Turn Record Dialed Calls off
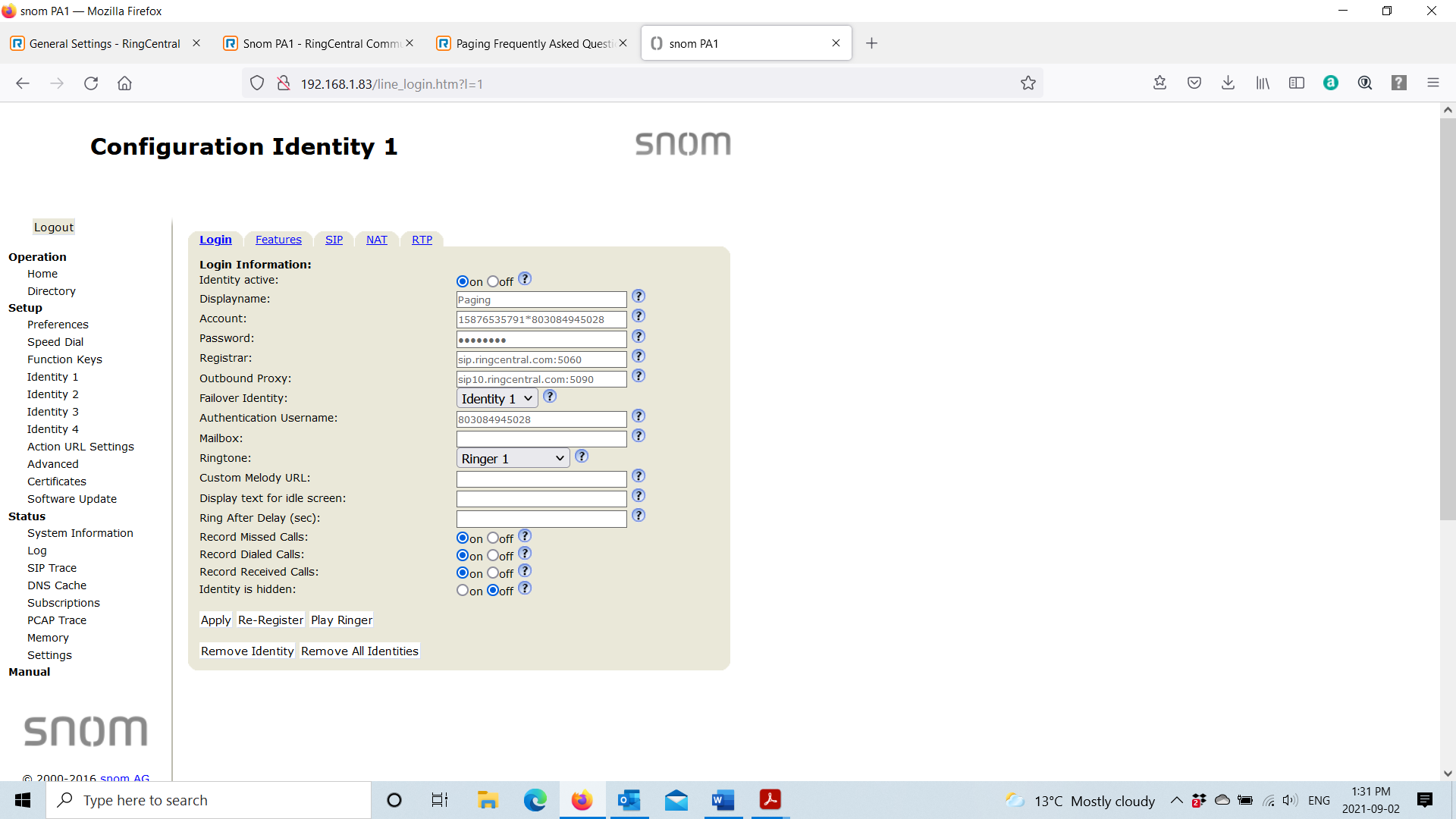The image size is (1456, 819). pyautogui.click(x=493, y=555)
